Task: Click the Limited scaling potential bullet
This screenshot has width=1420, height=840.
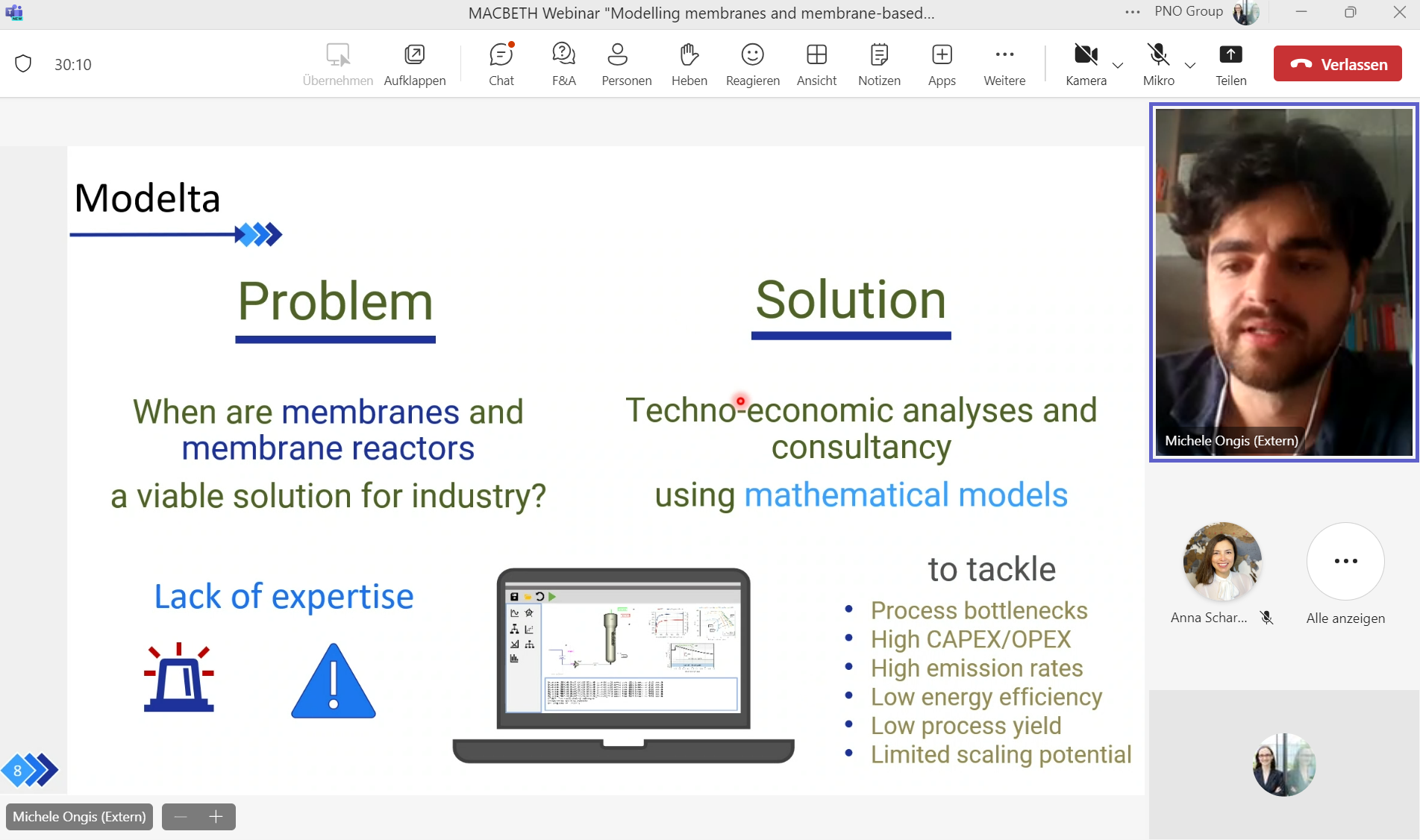Action: pos(1001,755)
